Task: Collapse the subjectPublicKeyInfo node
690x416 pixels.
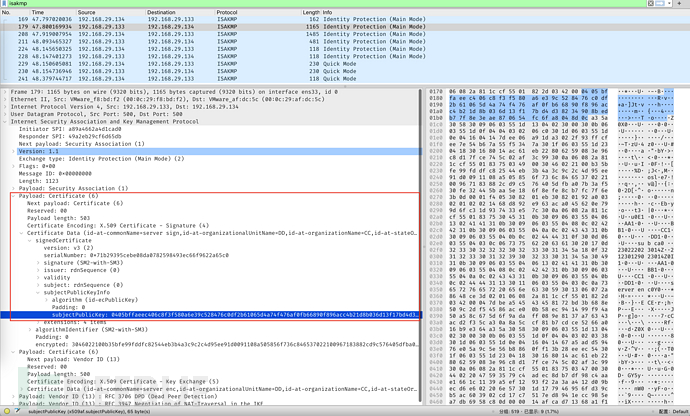Action: pos(38,293)
